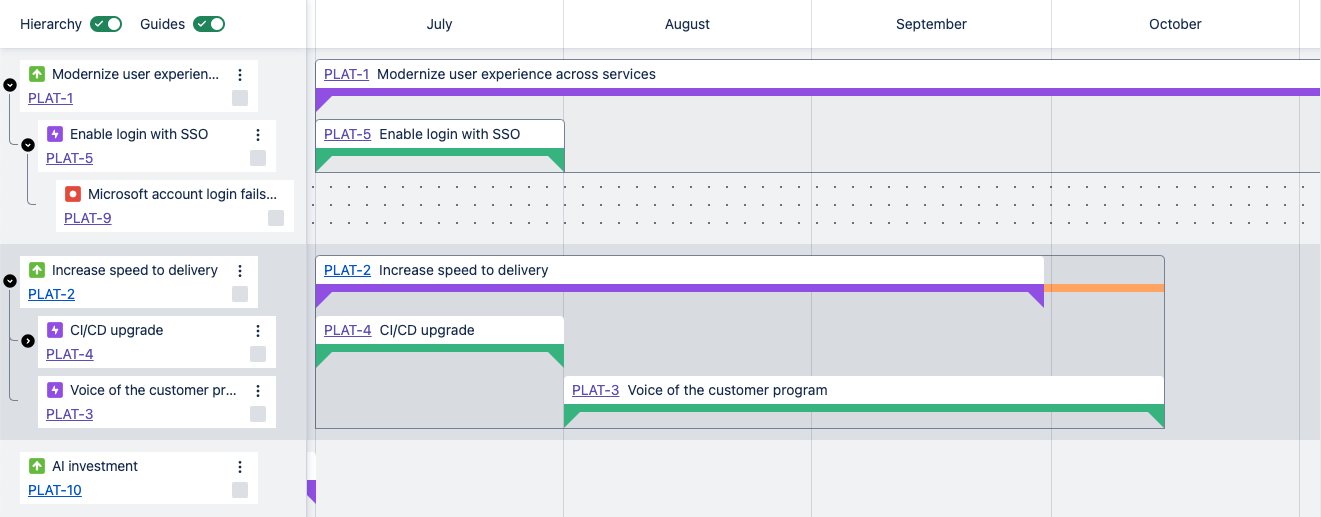Click the green initiative icon for Modernize user experience
Viewport: 1321px width, 517px height.
pyautogui.click(x=37, y=74)
